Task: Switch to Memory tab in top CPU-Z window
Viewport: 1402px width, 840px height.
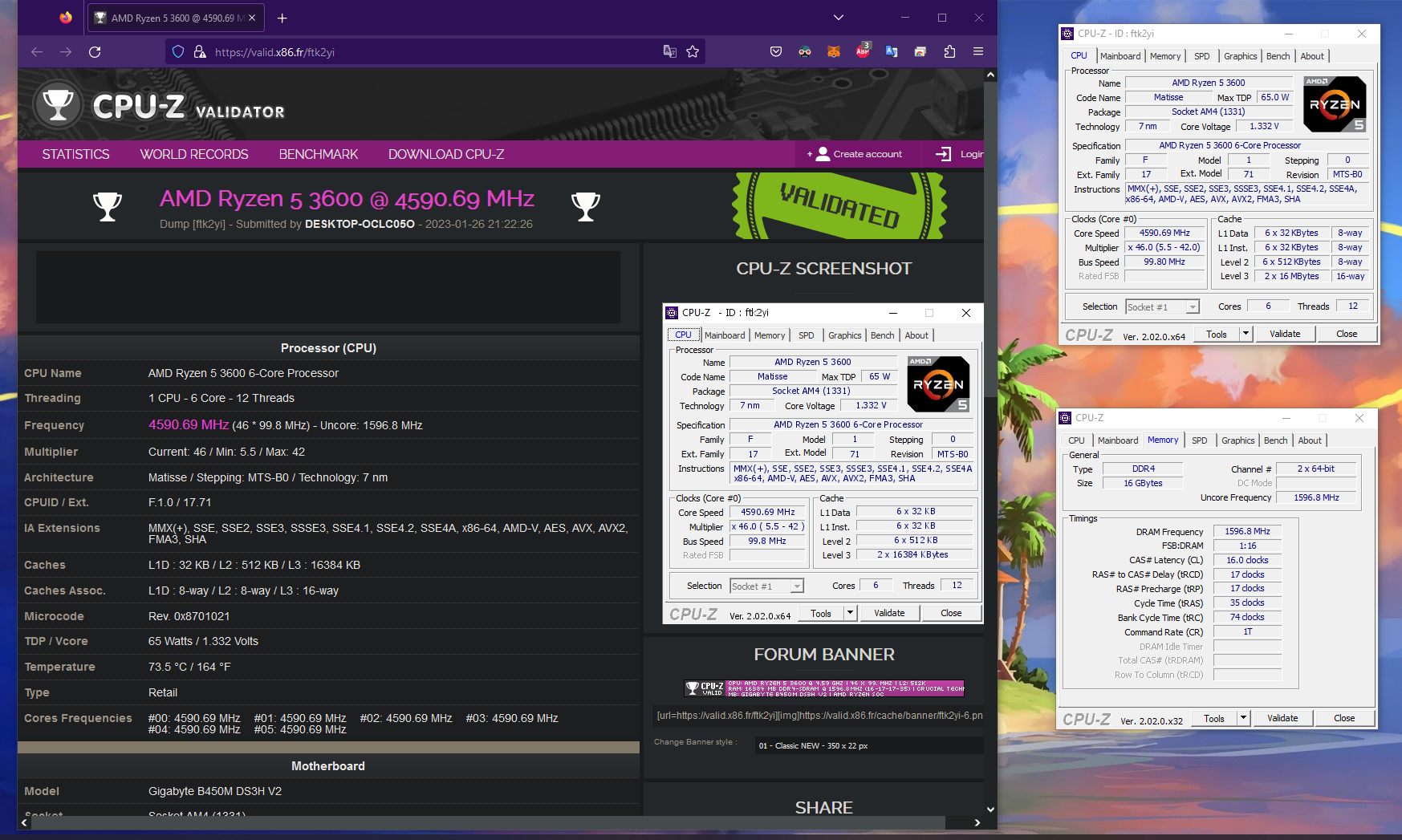Action: click(x=1165, y=56)
